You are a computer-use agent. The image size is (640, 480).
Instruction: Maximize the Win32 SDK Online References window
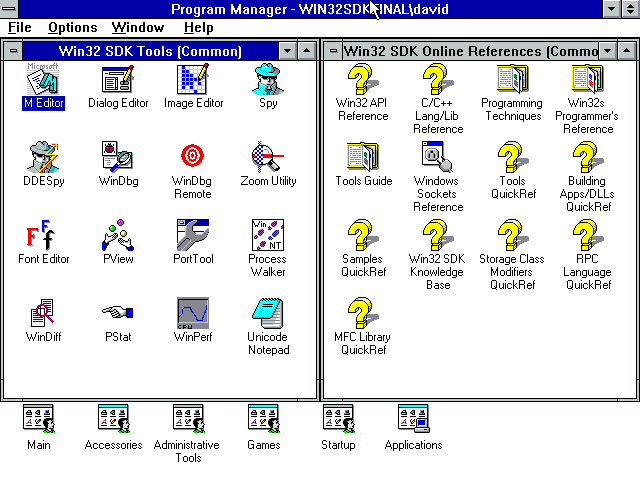[x=626, y=51]
